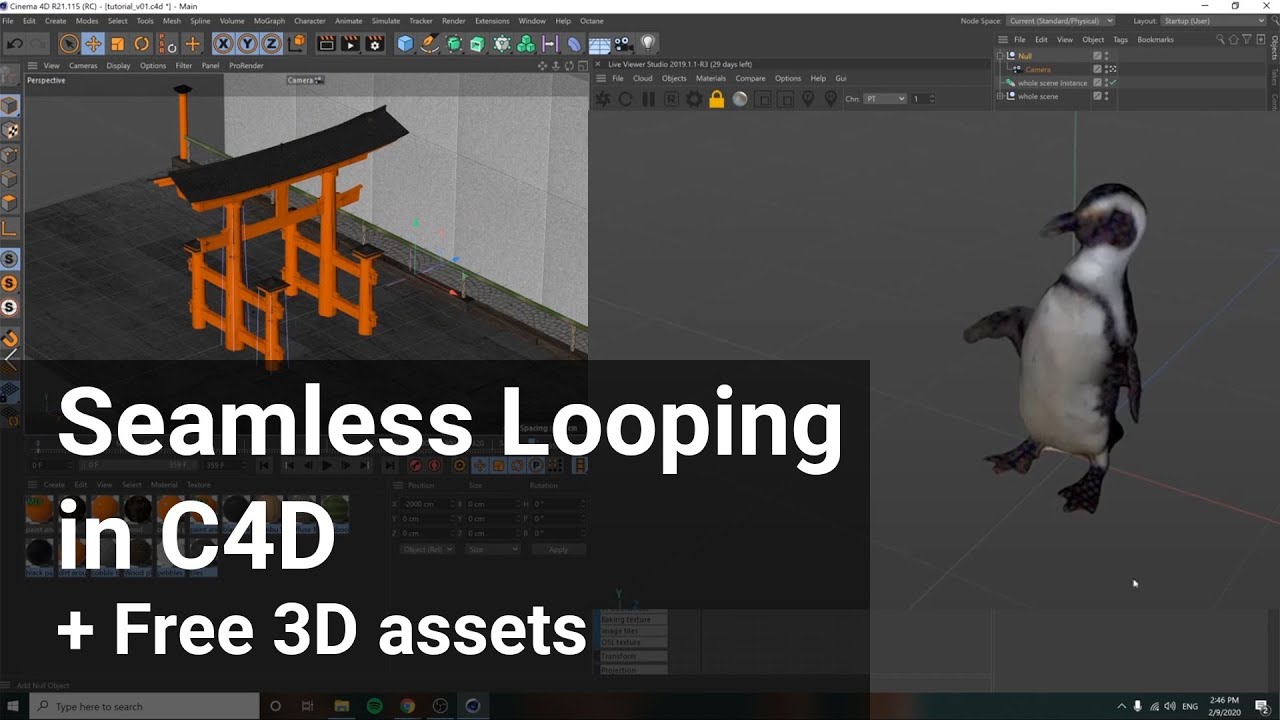Click the Apply button in Coordinates panel
Screen dimensions: 1280x720
point(558,549)
